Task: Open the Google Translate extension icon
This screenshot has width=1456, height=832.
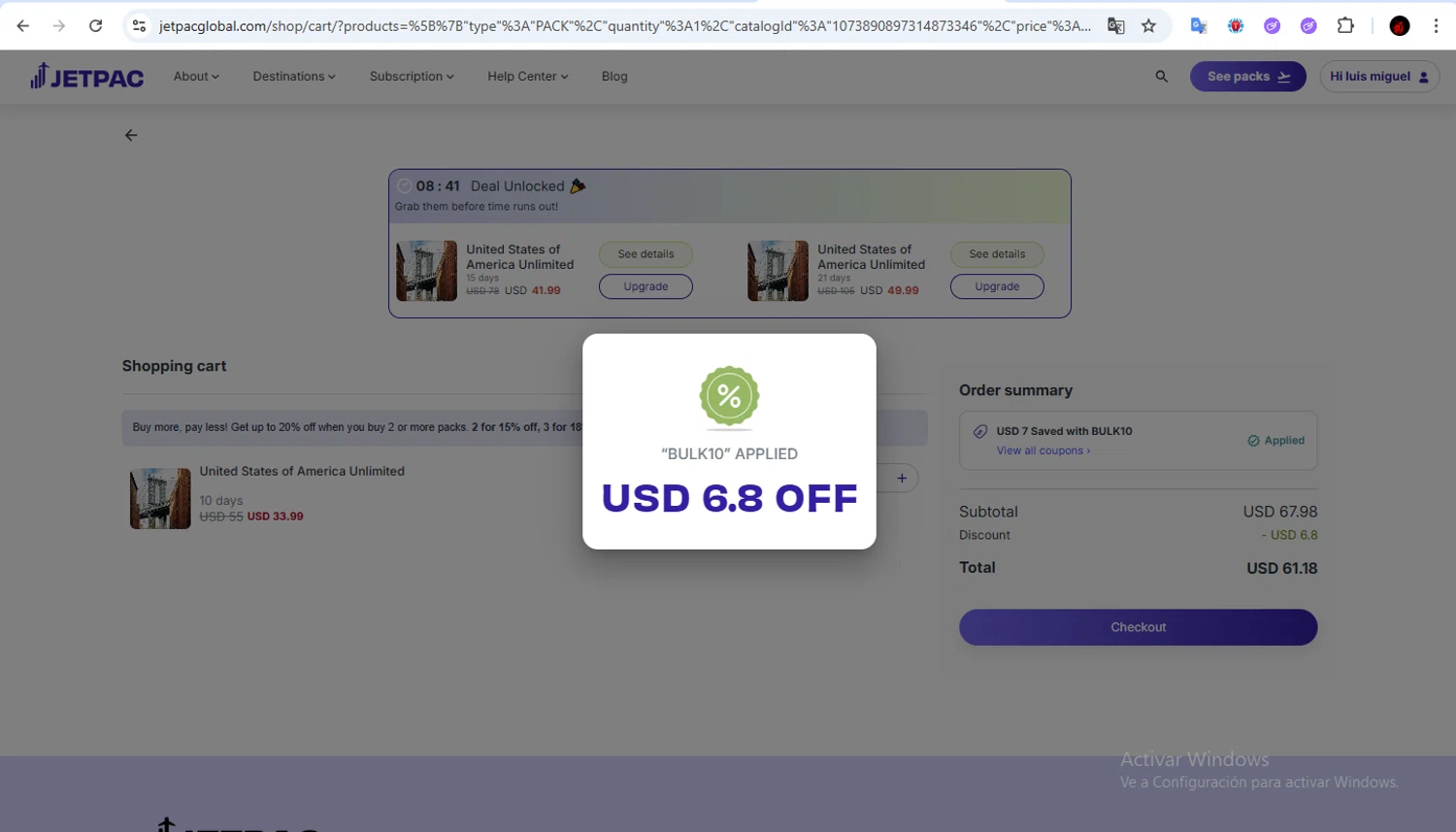Action: pyautogui.click(x=1199, y=26)
